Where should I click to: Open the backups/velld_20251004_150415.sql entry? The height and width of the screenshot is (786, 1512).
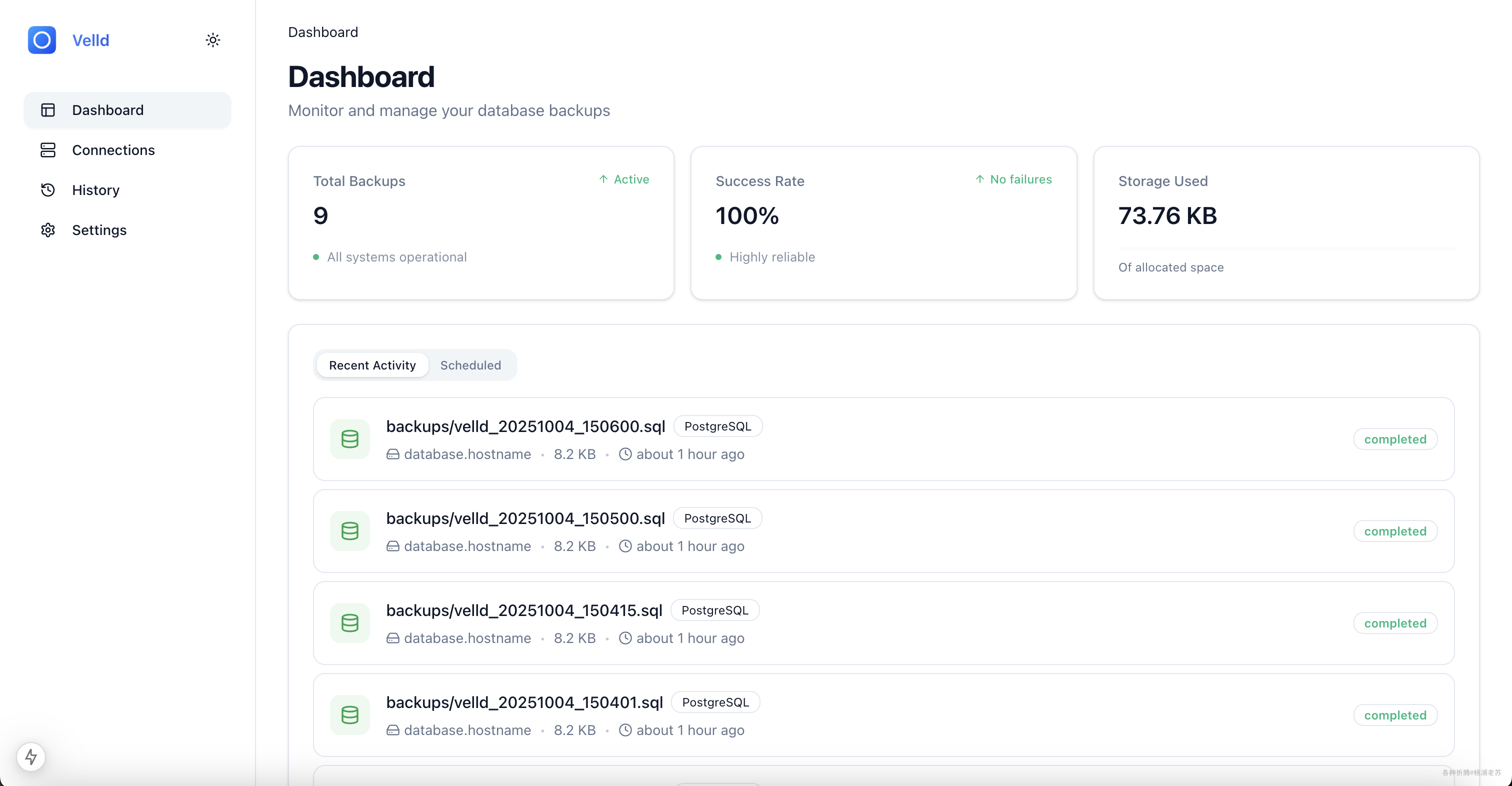click(x=523, y=610)
